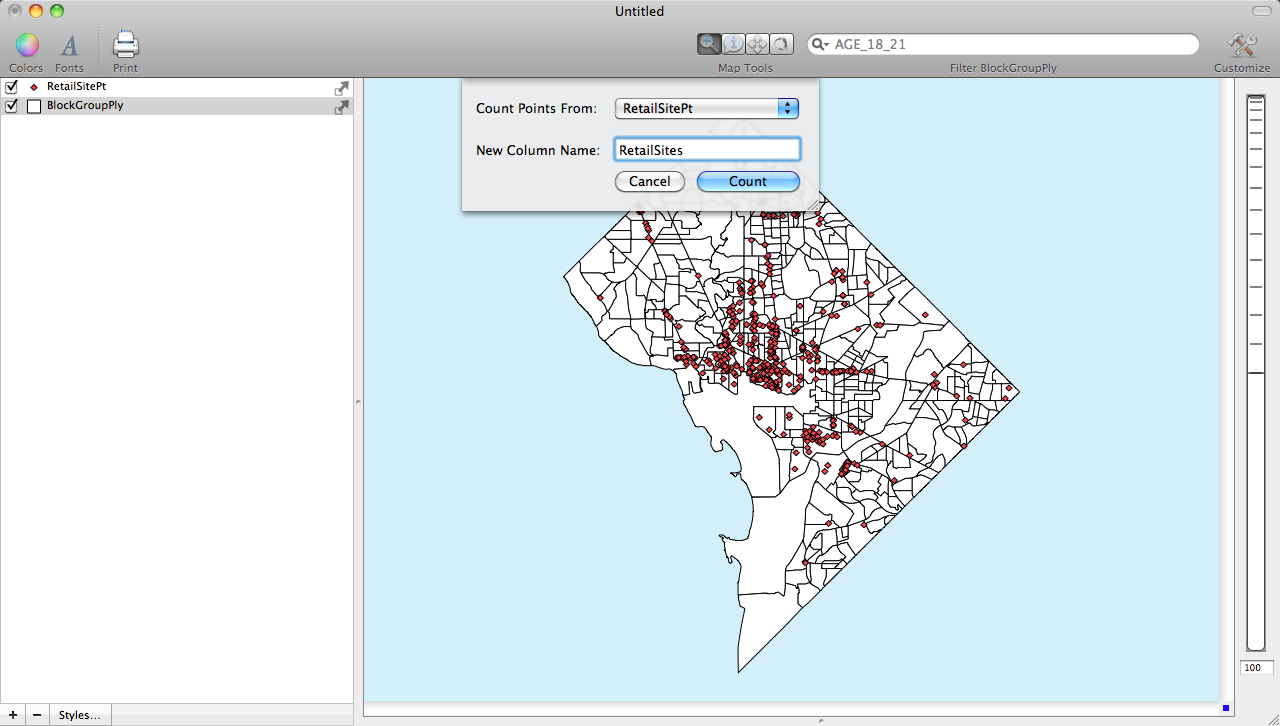1280x726 pixels.
Task: Toggle RetailSitePt layer visibility checkbox
Action: point(12,87)
